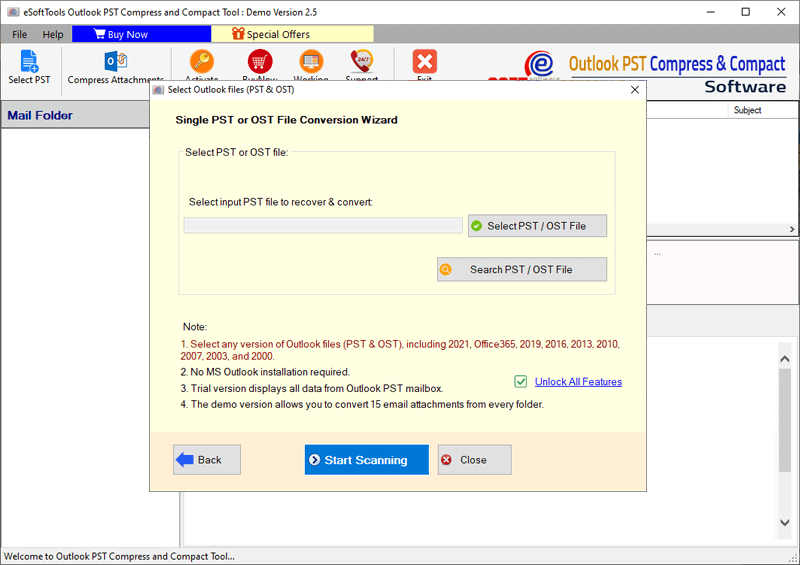Open the File menu

(x=19, y=34)
